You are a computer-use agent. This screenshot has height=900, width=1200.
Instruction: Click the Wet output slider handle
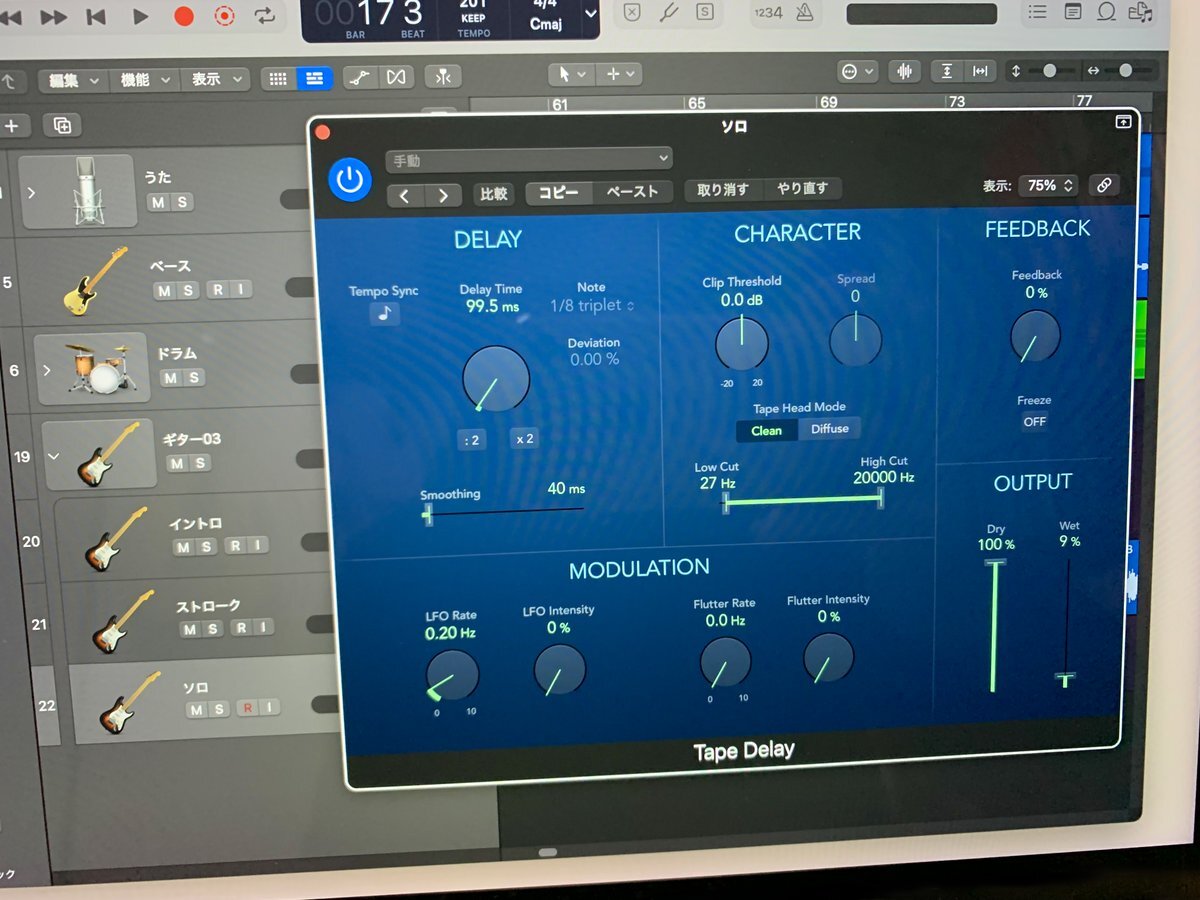point(1066,680)
